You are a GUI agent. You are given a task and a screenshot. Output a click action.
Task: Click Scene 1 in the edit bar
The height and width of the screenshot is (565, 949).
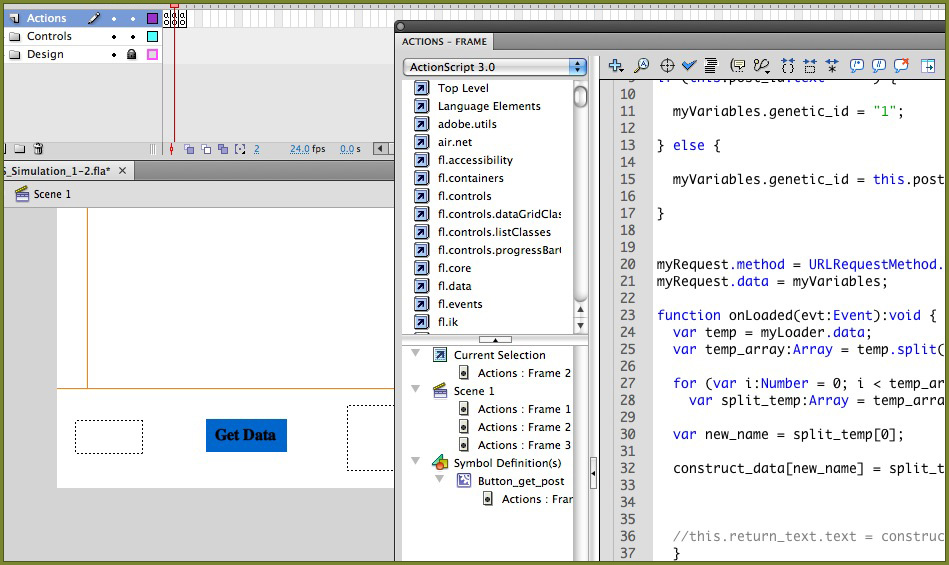[x=52, y=194]
